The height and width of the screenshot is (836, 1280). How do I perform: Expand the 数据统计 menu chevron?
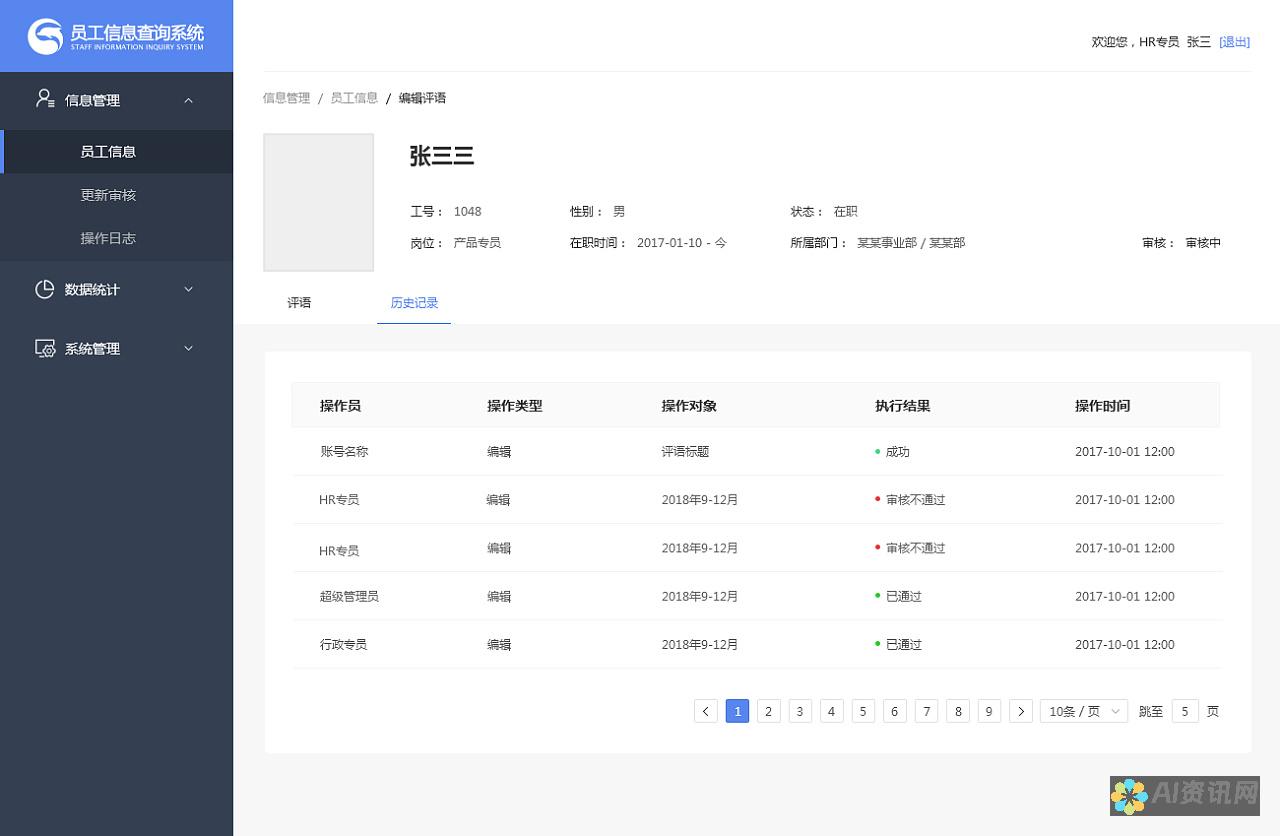188,289
